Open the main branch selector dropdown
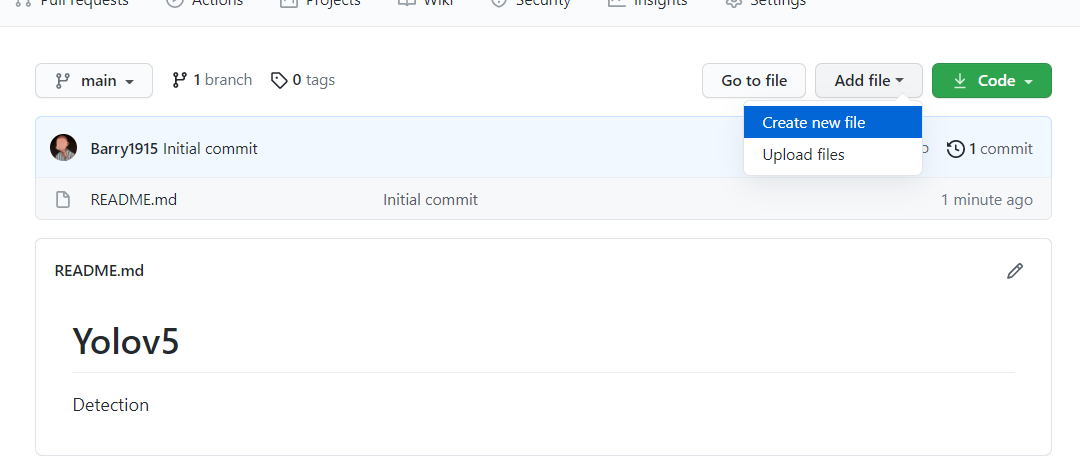This screenshot has width=1080, height=470. (94, 81)
